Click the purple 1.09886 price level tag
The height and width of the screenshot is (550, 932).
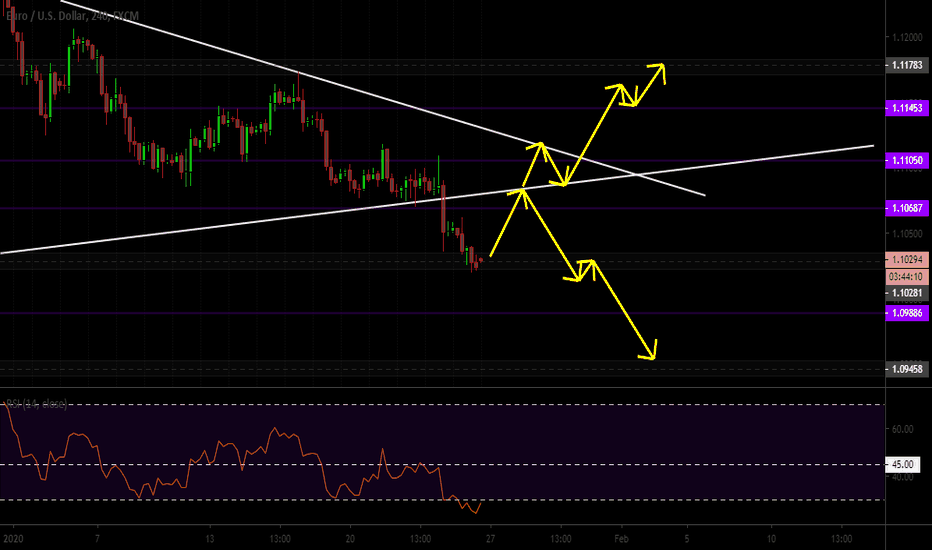click(907, 313)
